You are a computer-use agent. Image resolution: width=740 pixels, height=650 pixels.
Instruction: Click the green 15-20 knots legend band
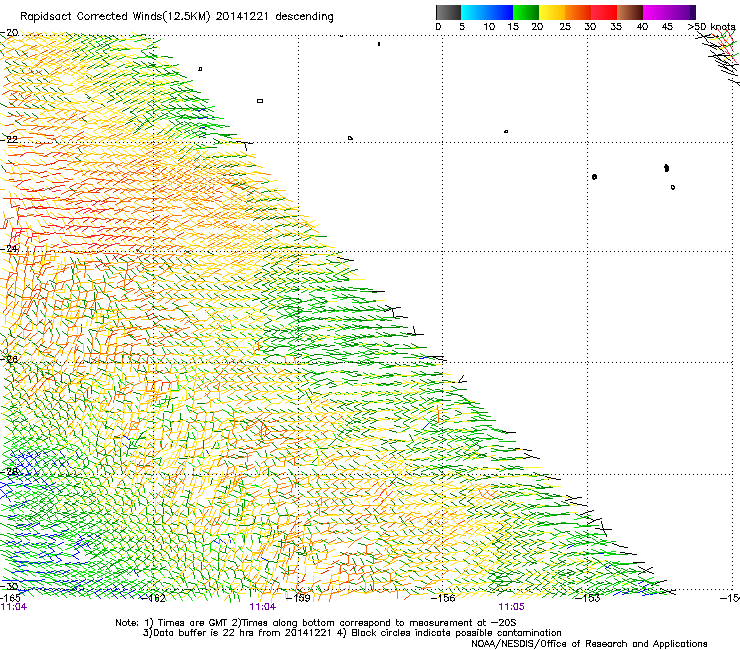point(526,12)
